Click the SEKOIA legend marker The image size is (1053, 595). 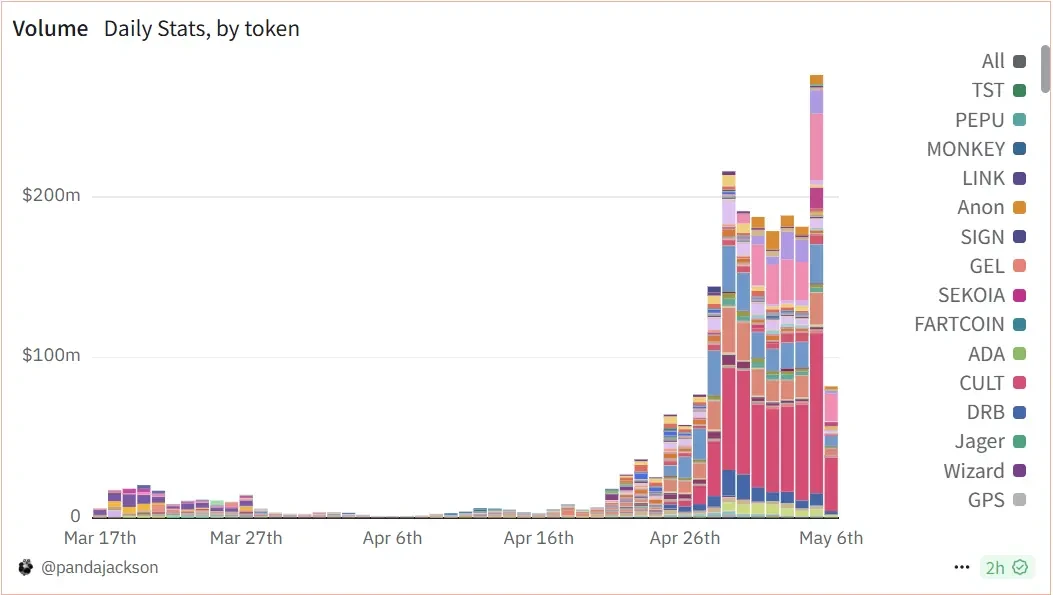point(1019,295)
